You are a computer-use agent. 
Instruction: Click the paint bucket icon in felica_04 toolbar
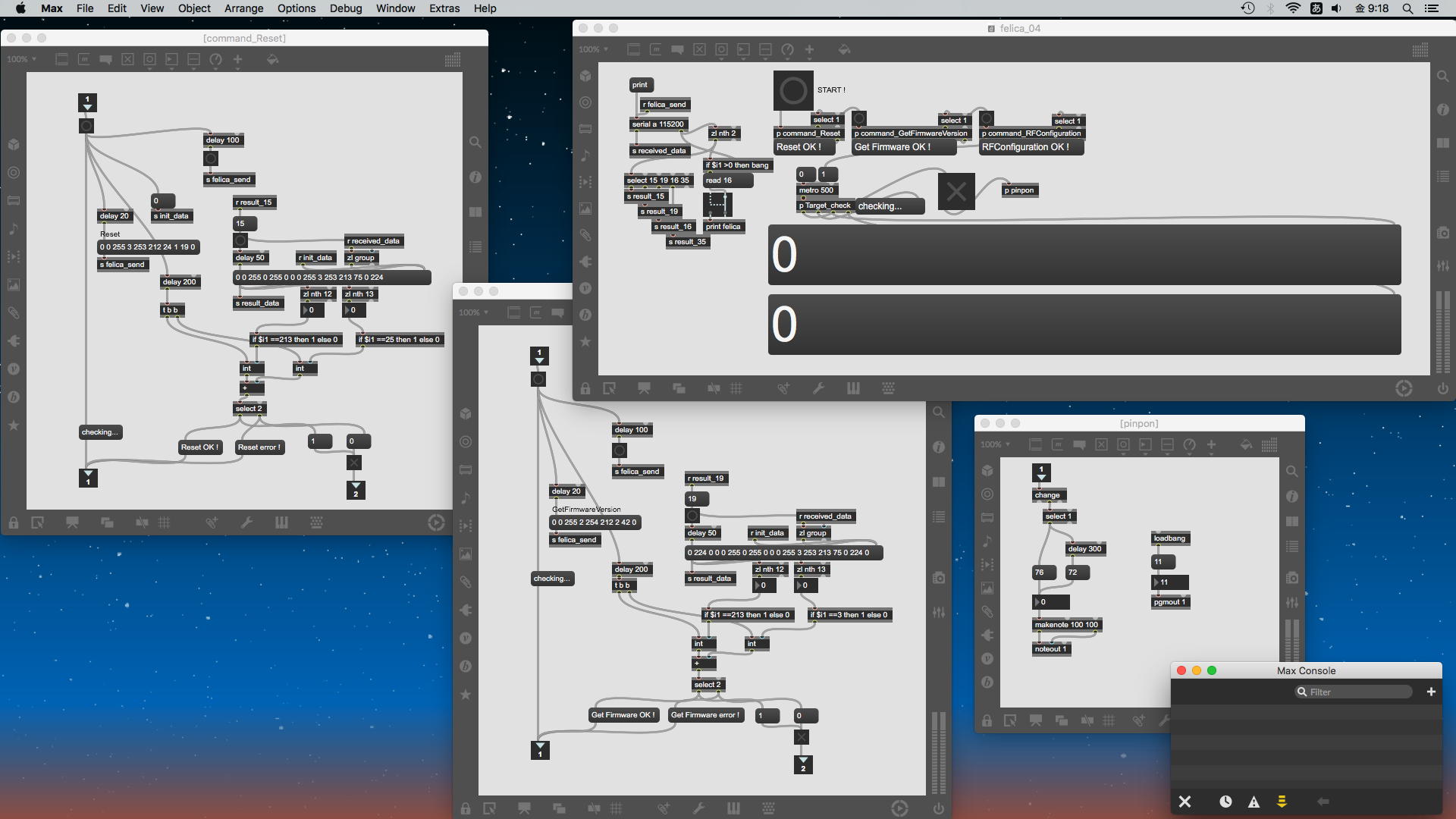tap(843, 49)
